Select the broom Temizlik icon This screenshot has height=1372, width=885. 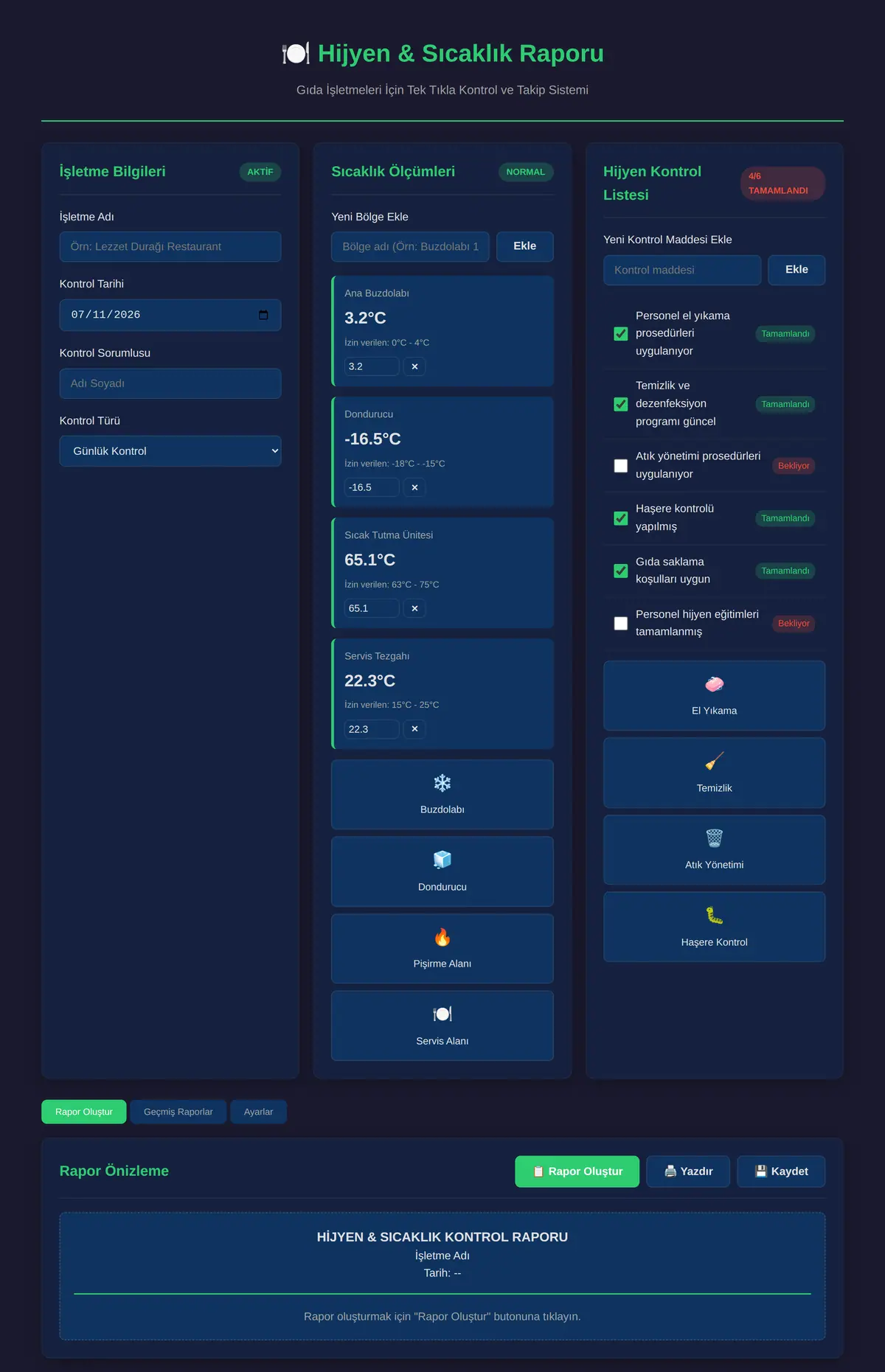click(715, 761)
